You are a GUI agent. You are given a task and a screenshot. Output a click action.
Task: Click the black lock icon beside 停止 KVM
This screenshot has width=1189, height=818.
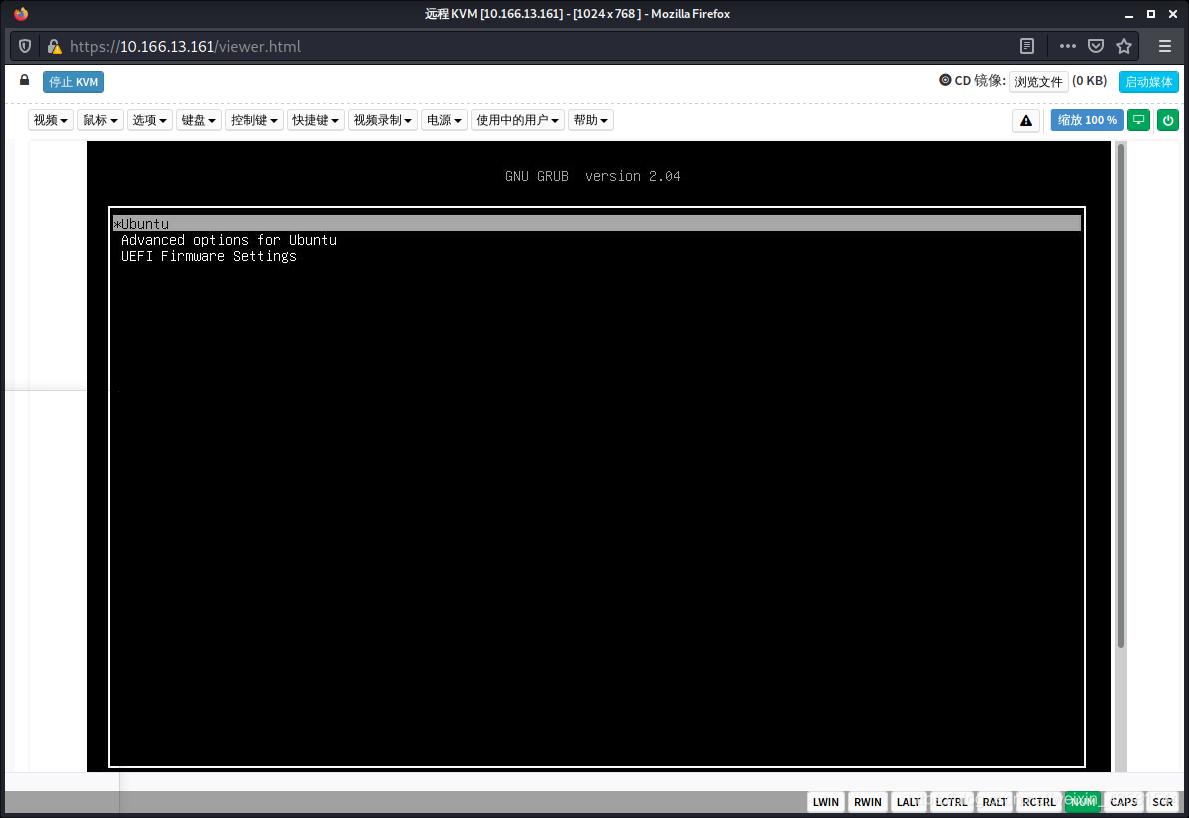point(24,80)
